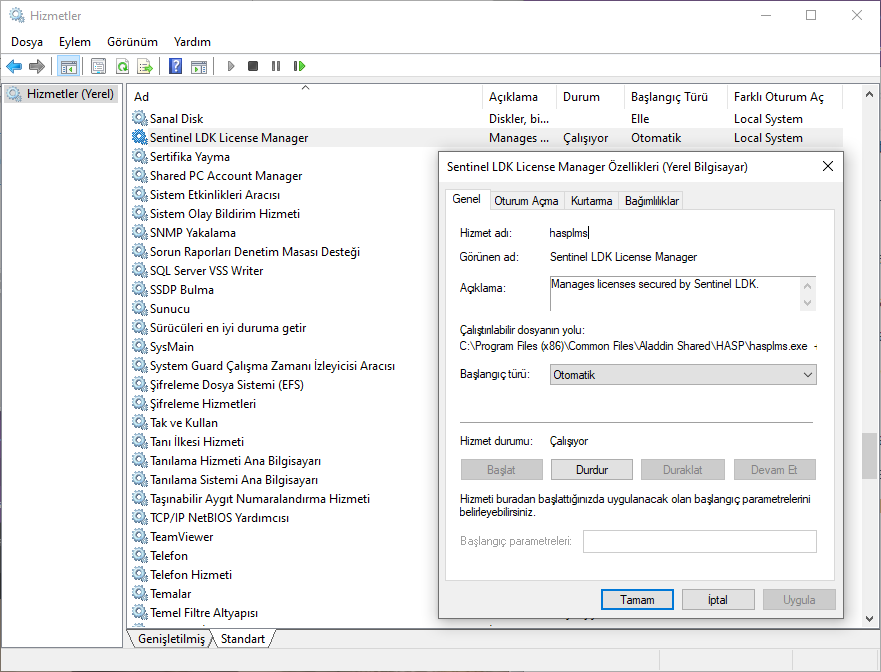Select the Standart view tab
Image resolution: width=881 pixels, height=672 pixels.
[243, 639]
